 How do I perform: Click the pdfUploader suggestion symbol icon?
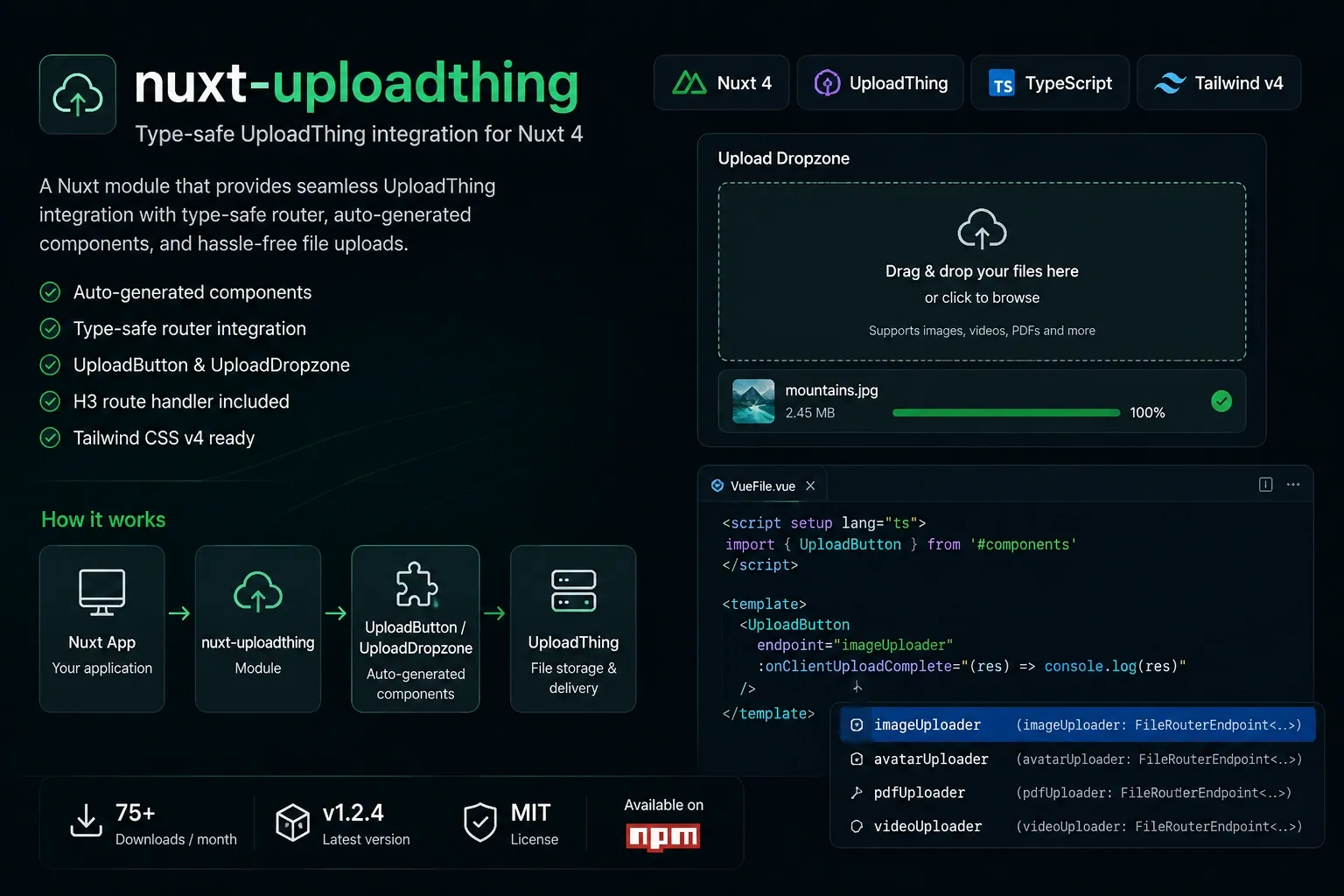pos(857,793)
